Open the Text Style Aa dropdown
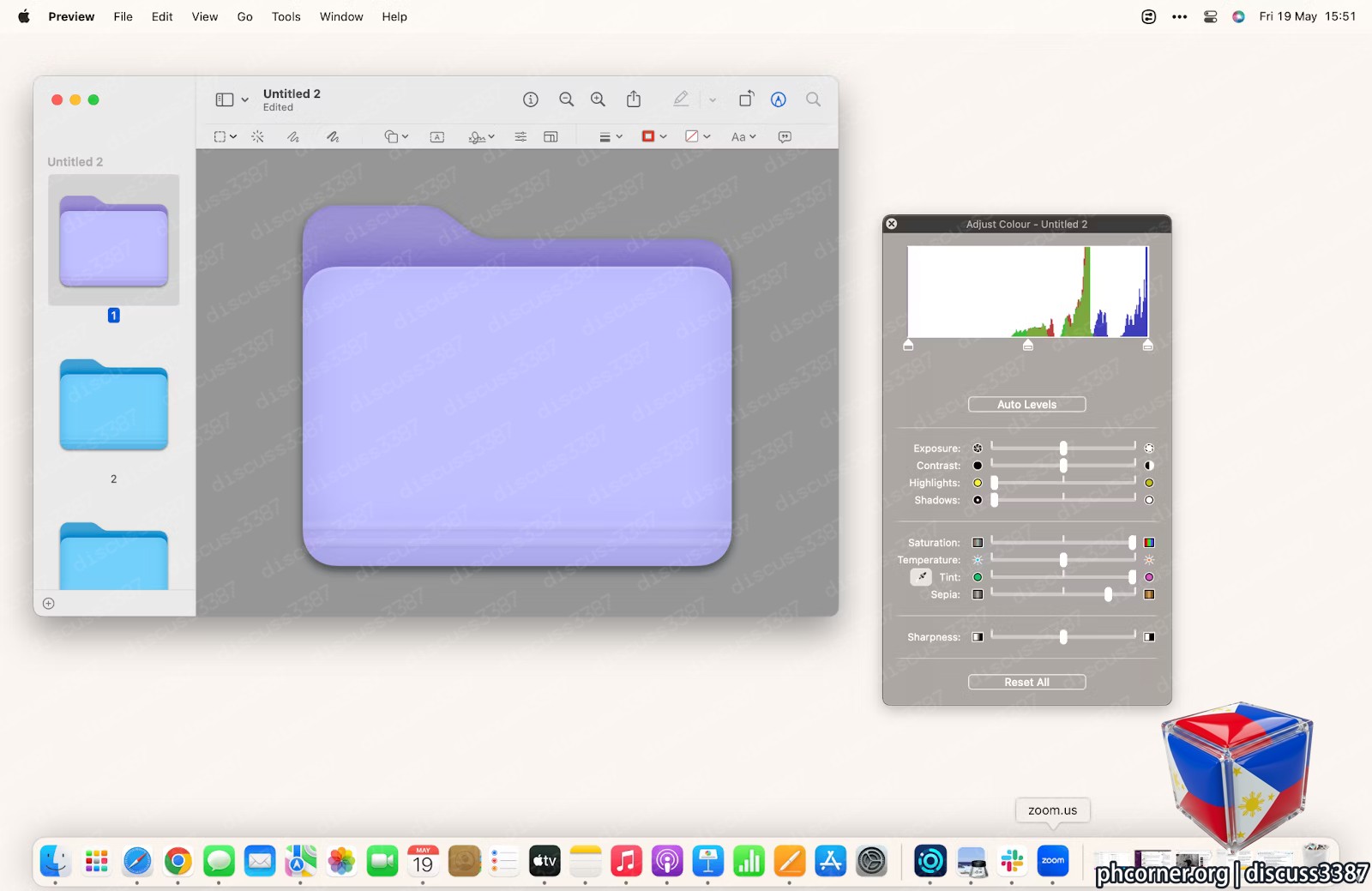This screenshot has height=891, width=1372. click(x=743, y=136)
